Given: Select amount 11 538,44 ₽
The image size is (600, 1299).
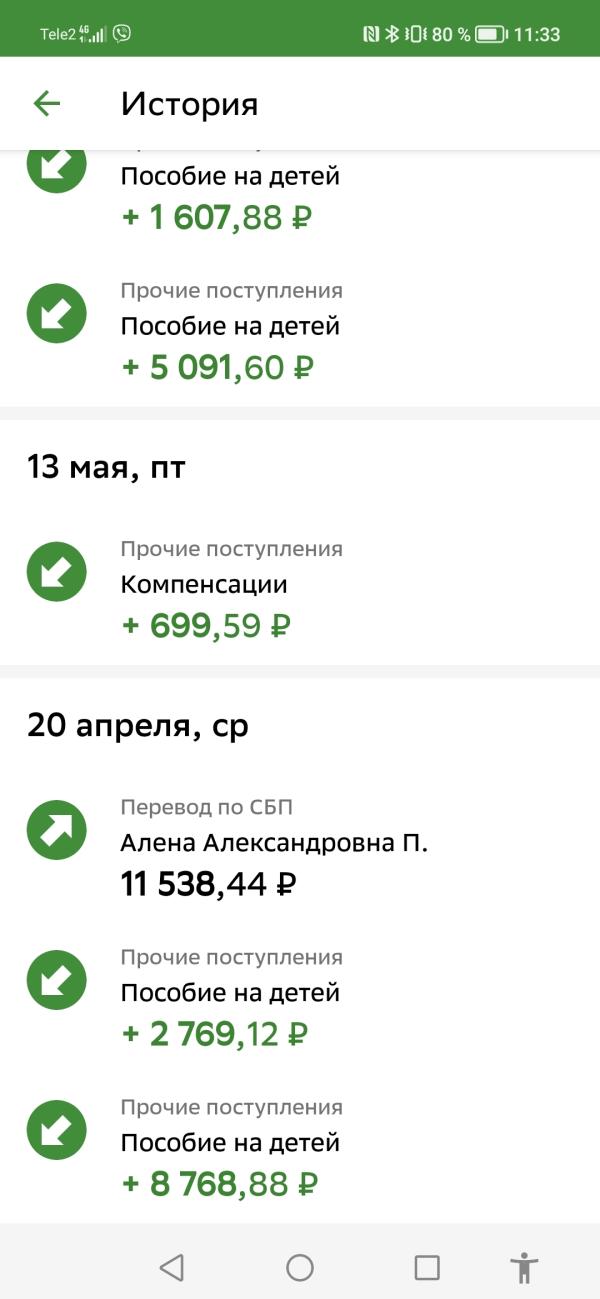Looking at the screenshot, I should coord(209,884).
